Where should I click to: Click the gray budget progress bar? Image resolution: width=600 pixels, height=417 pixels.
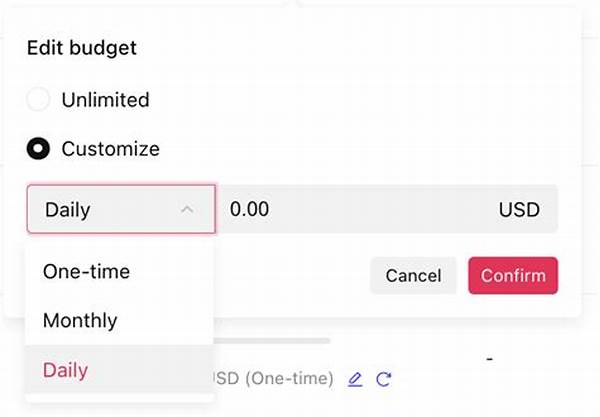pyautogui.click(x=272, y=340)
